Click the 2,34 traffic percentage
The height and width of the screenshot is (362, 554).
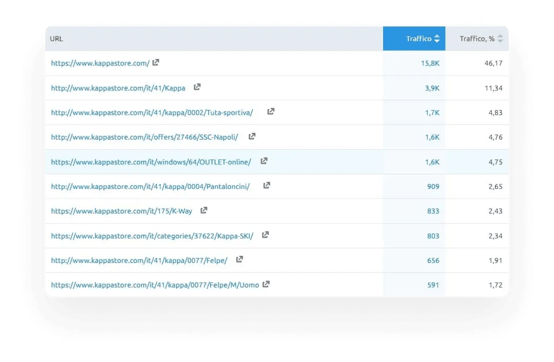495,236
